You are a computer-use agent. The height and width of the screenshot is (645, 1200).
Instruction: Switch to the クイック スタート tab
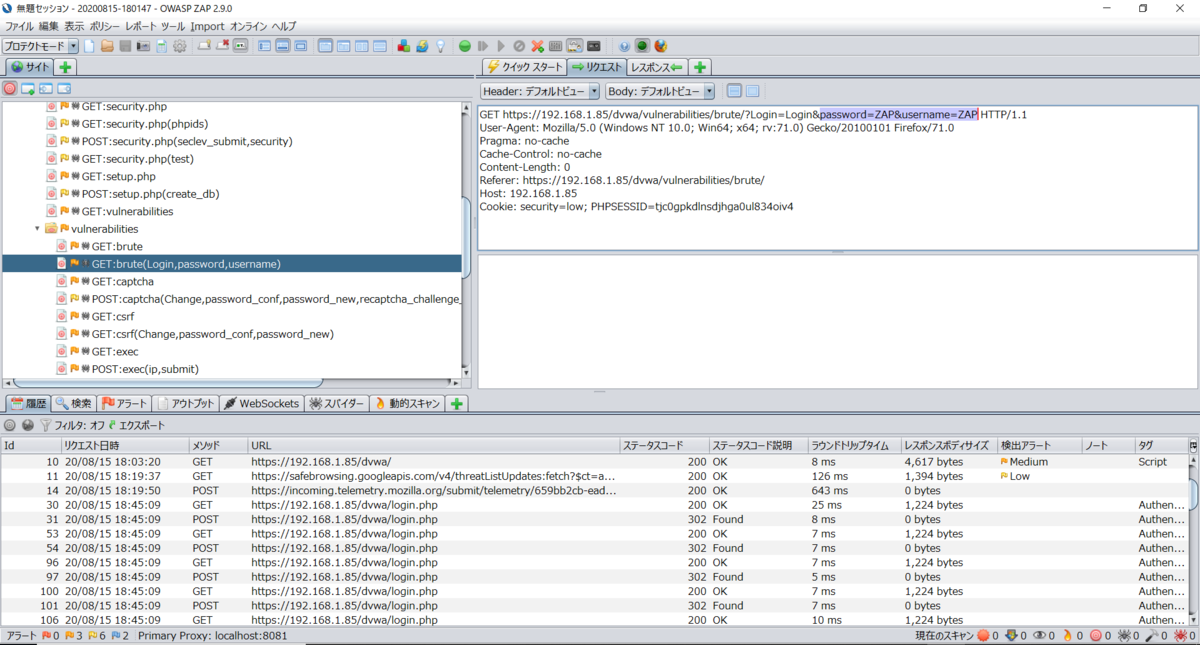[x=524, y=67]
